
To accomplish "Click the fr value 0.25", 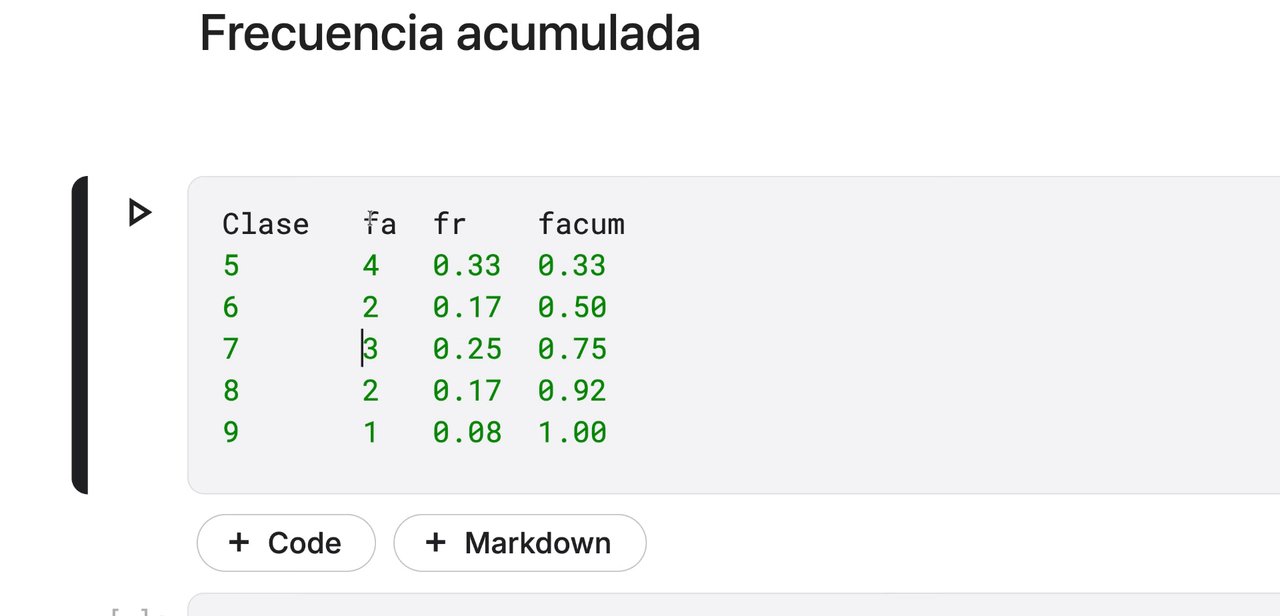I will coord(467,349).
